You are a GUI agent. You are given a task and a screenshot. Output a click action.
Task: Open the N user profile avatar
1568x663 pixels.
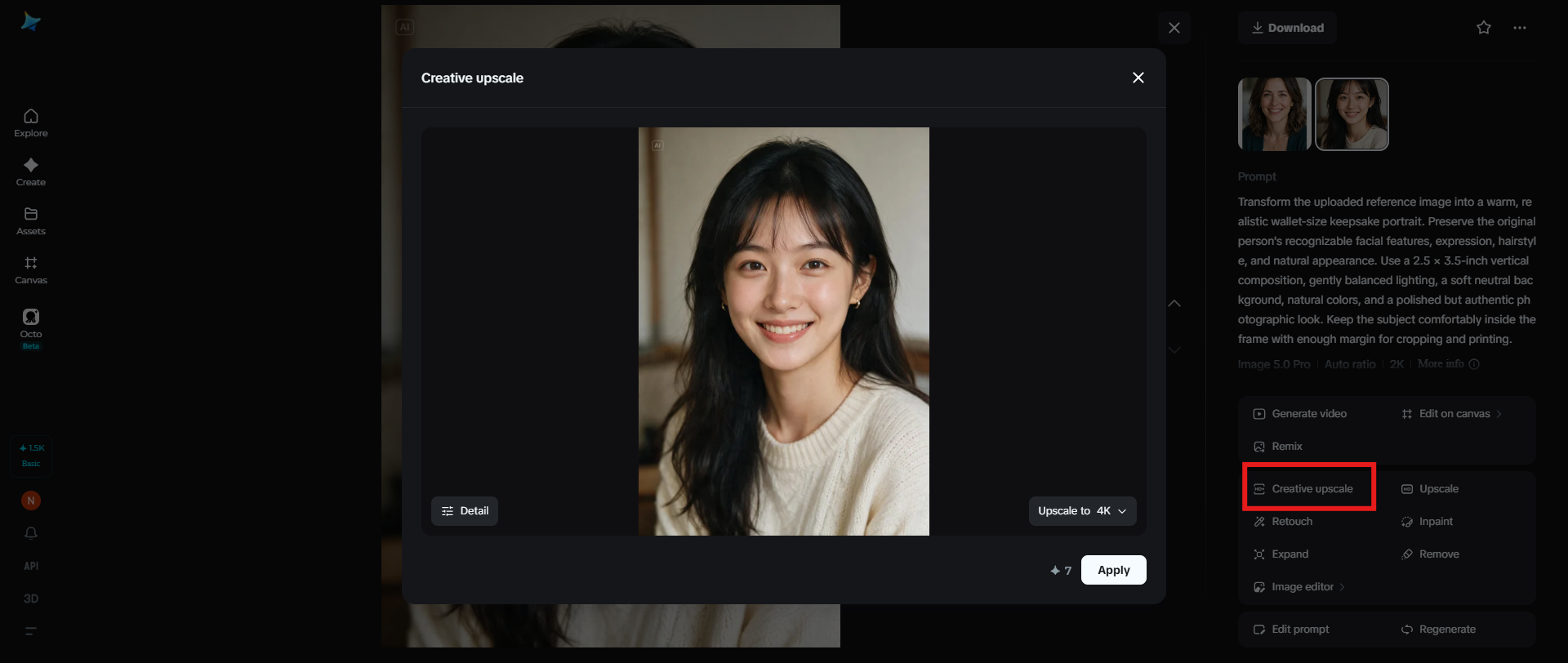pyautogui.click(x=31, y=501)
